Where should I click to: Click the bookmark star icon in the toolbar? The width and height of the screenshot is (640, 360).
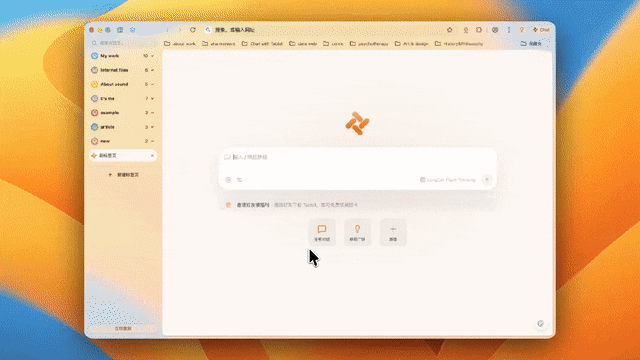point(450,30)
